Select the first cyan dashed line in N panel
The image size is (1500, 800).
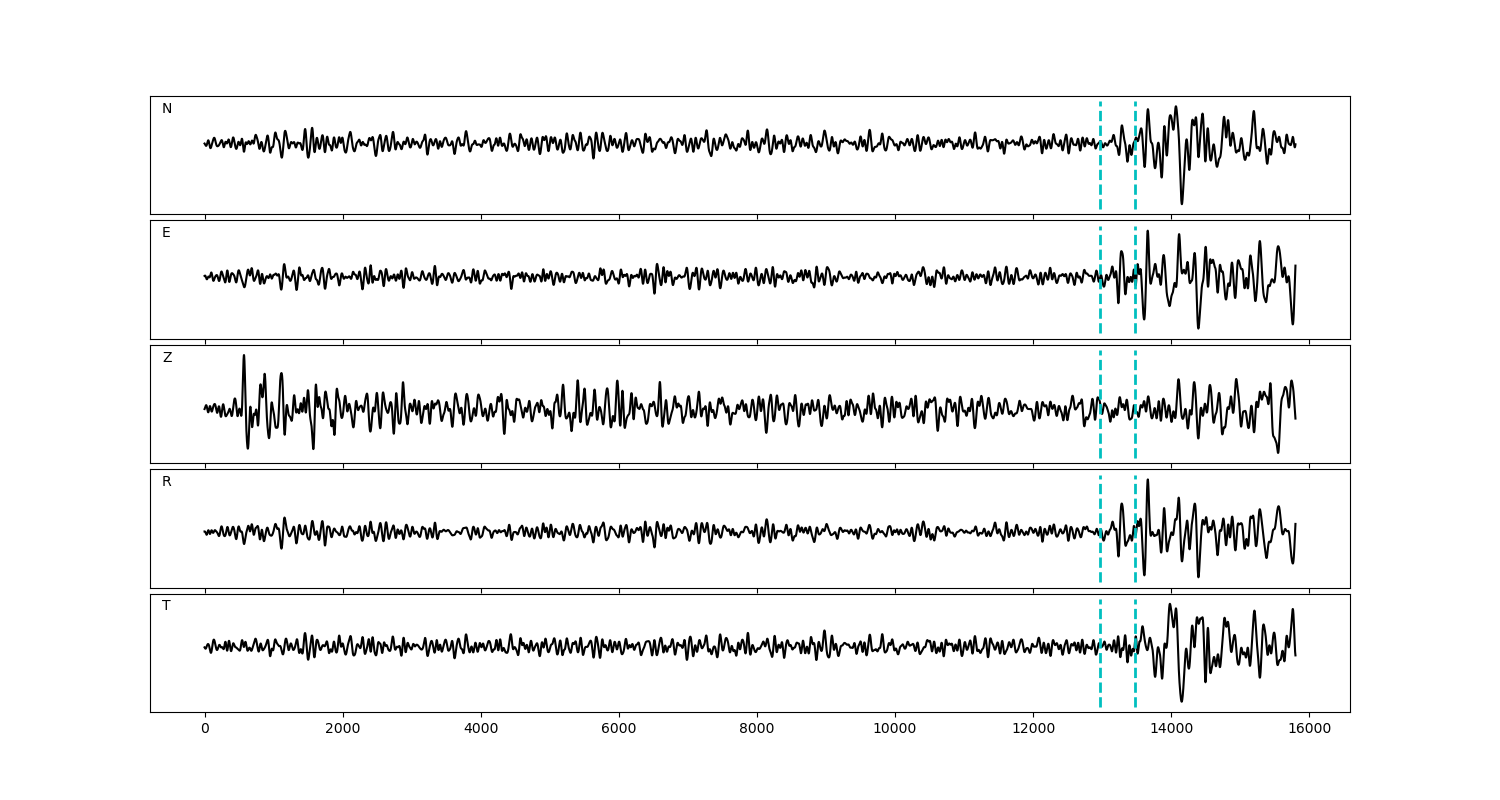click(1100, 180)
